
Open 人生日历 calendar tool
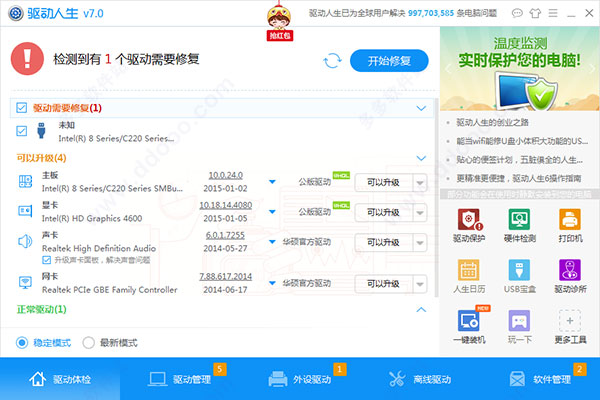(469, 270)
